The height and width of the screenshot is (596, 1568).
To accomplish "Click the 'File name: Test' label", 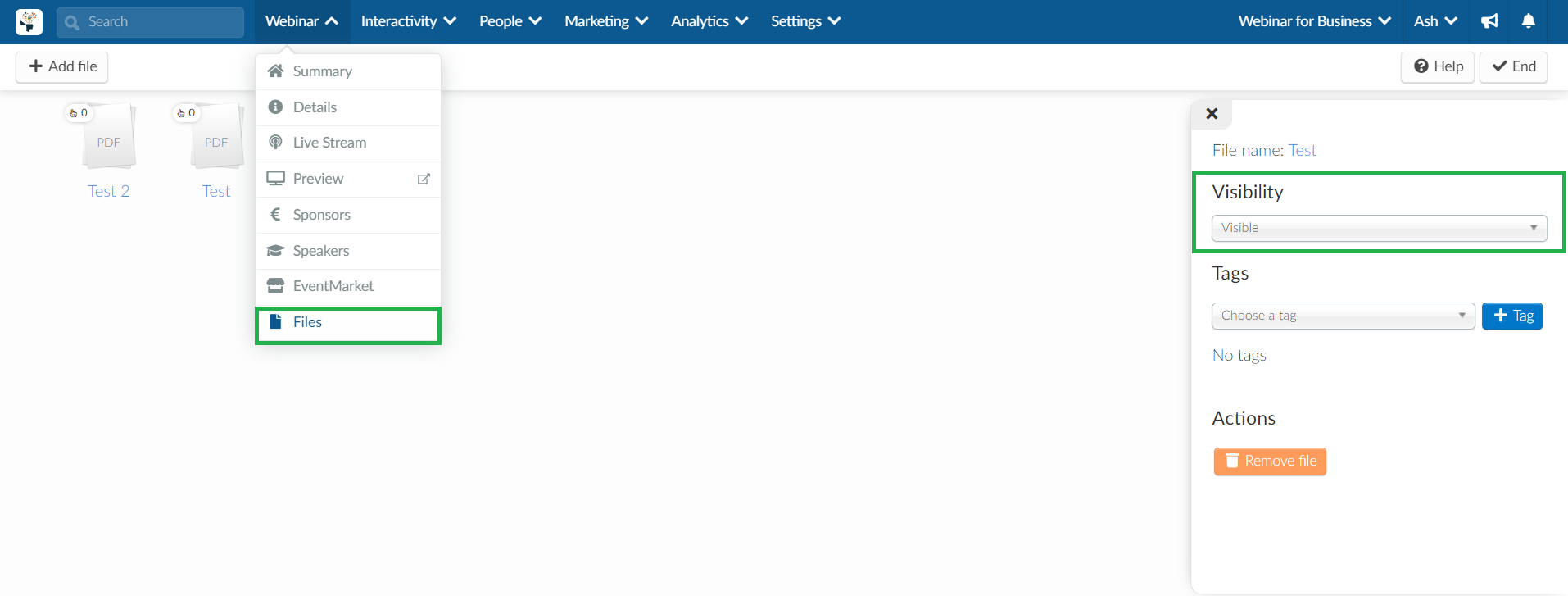I will click(1264, 150).
